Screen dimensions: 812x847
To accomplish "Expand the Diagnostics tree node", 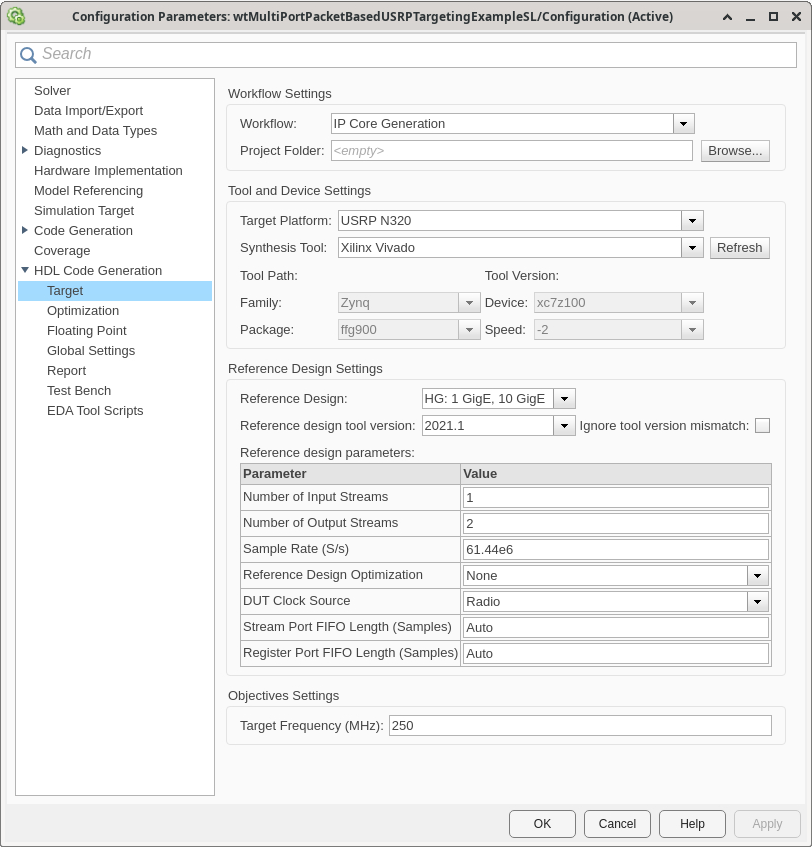I will tap(26, 150).
